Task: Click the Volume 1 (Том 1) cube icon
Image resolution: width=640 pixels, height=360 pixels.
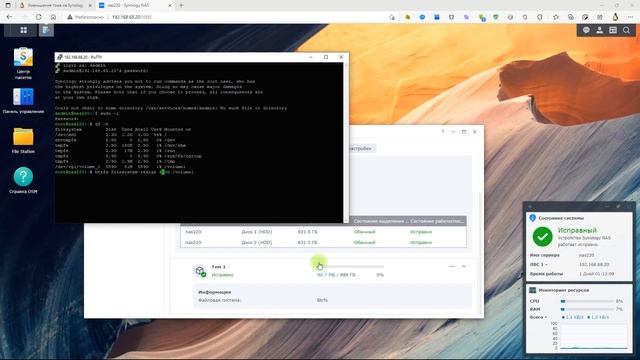Action: click(200, 271)
